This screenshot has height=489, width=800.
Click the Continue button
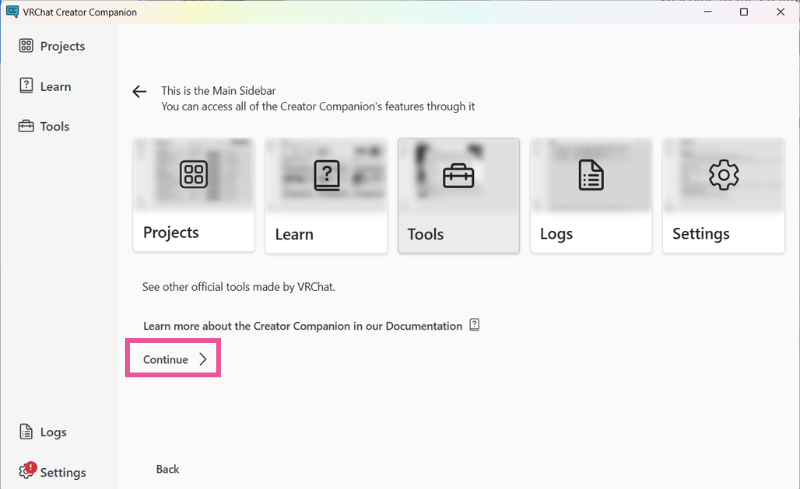coord(173,358)
